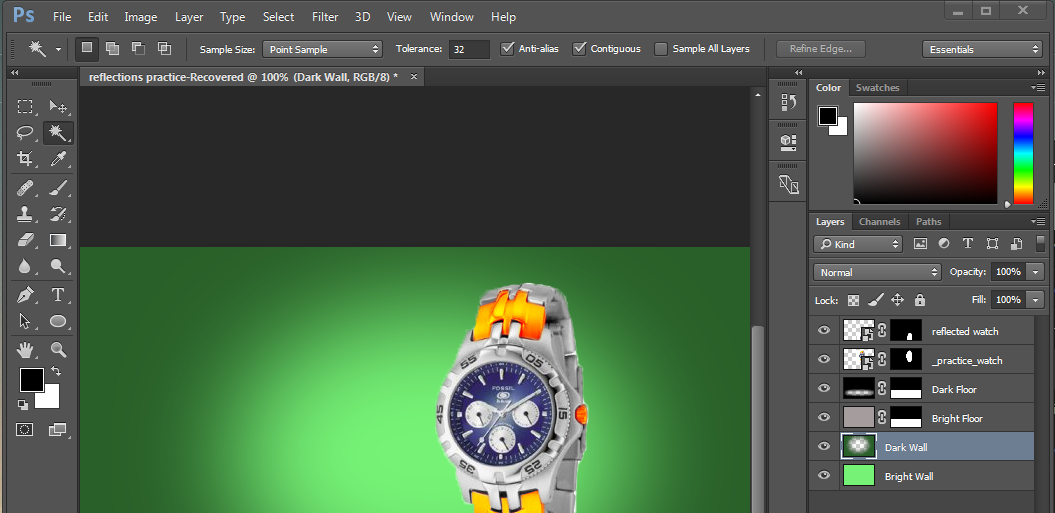Select the Blur tool
The image size is (1055, 513).
click(25, 266)
